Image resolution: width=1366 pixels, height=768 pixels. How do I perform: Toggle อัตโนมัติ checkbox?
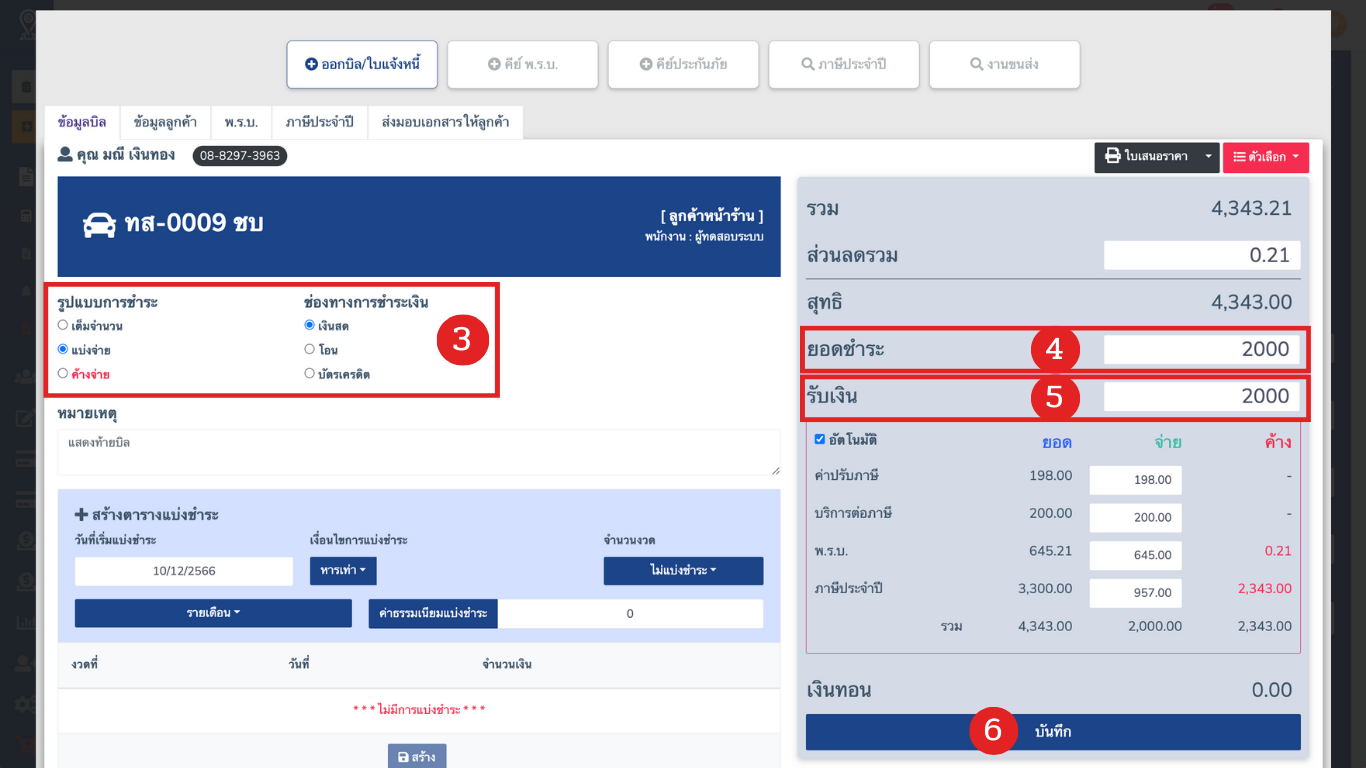(x=820, y=439)
